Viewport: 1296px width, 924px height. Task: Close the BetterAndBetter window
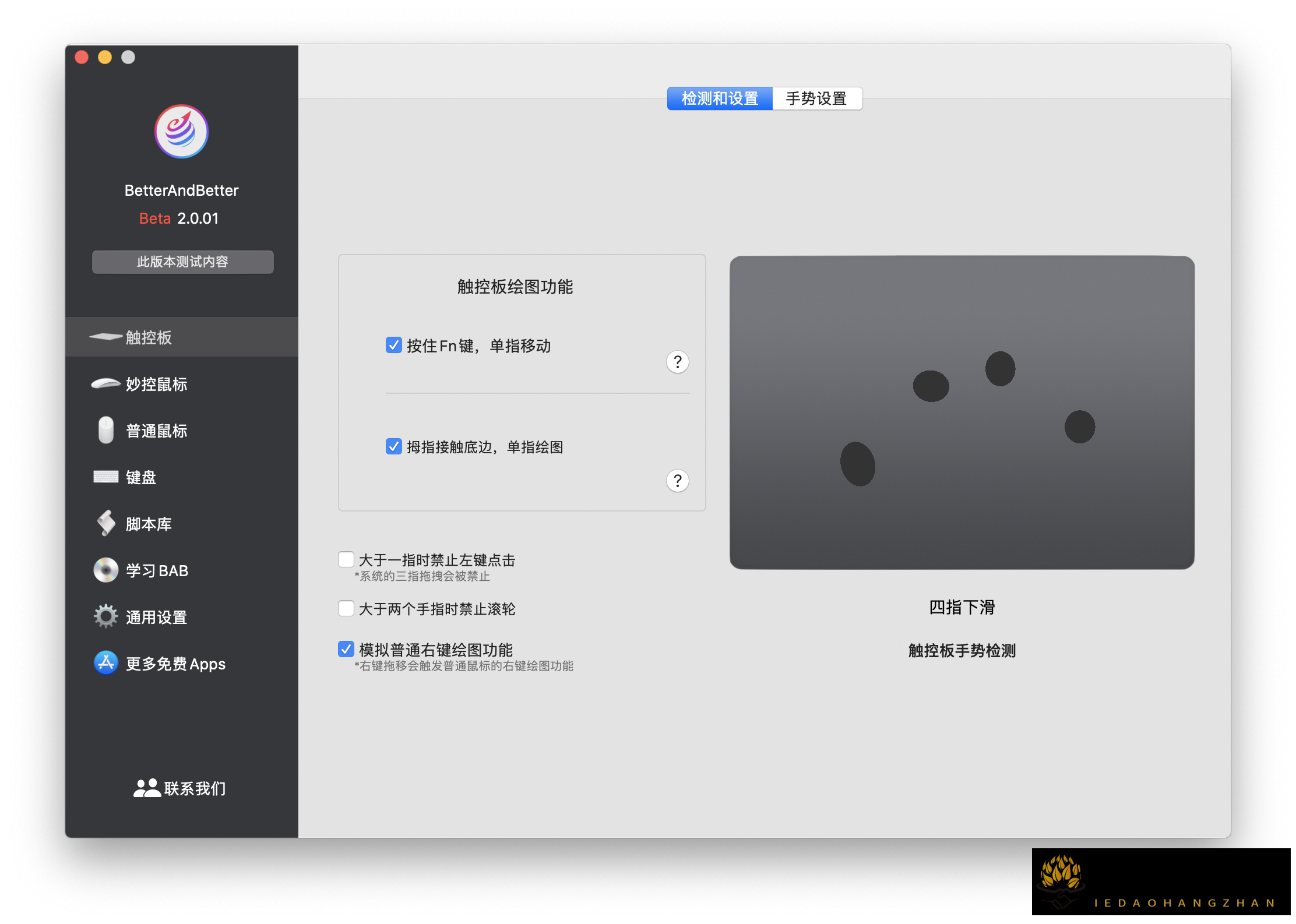tap(82, 57)
